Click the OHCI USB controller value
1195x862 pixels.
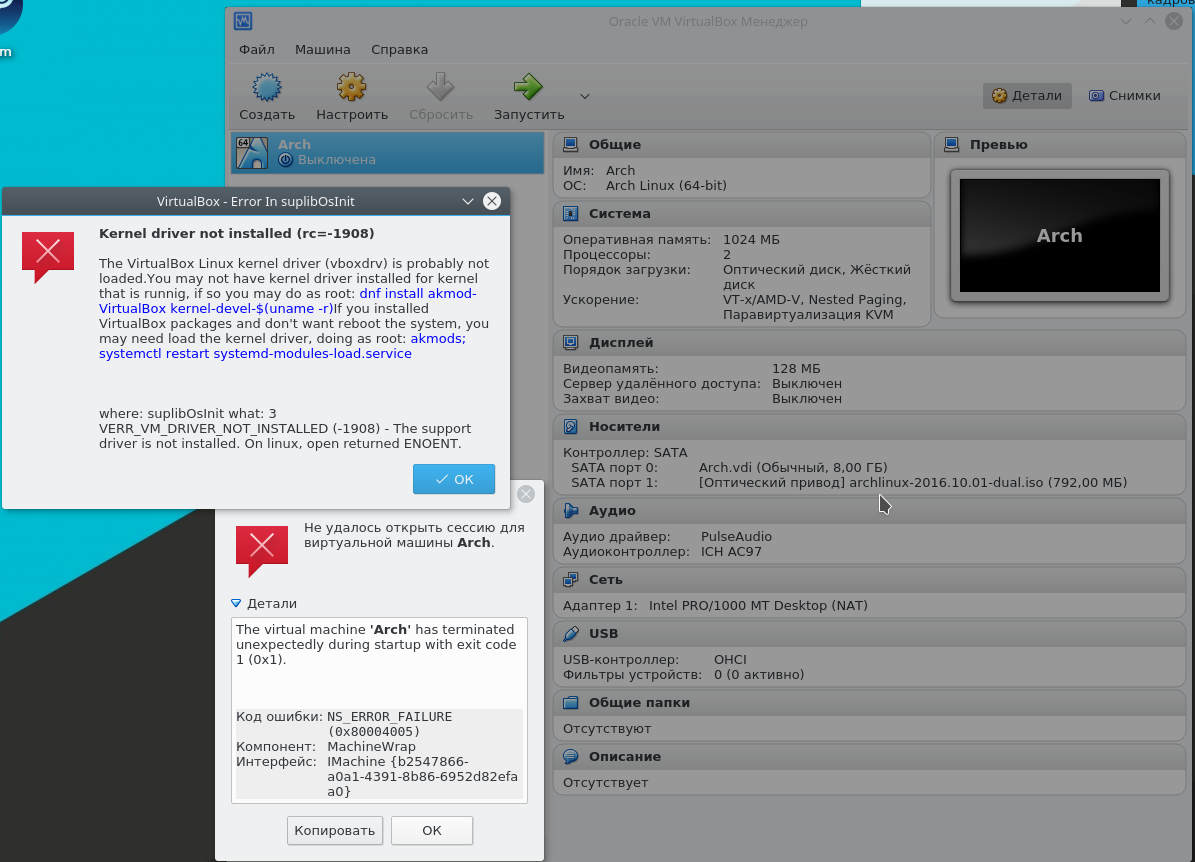pyautogui.click(x=730, y=659)
